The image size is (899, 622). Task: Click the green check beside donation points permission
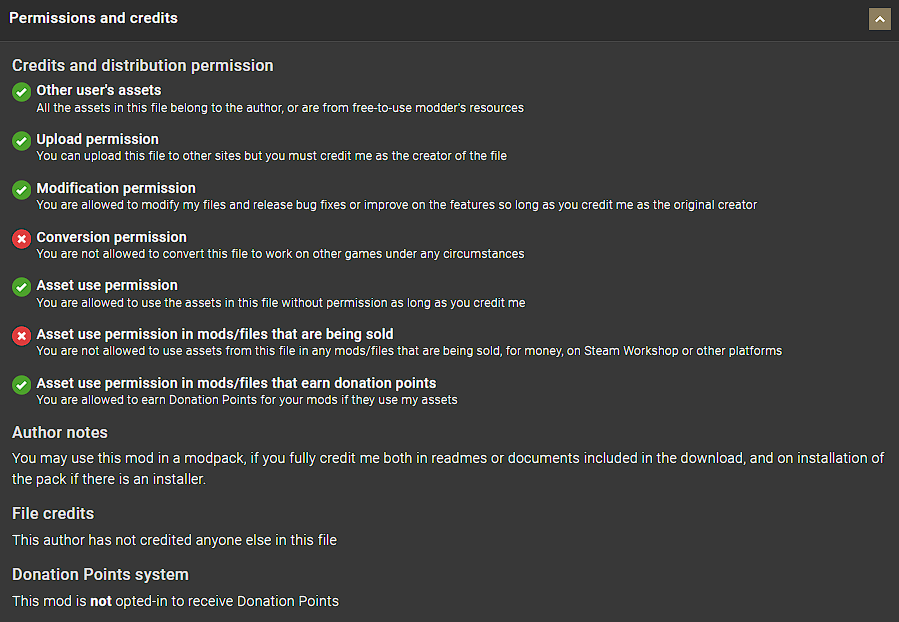(21, 385)
